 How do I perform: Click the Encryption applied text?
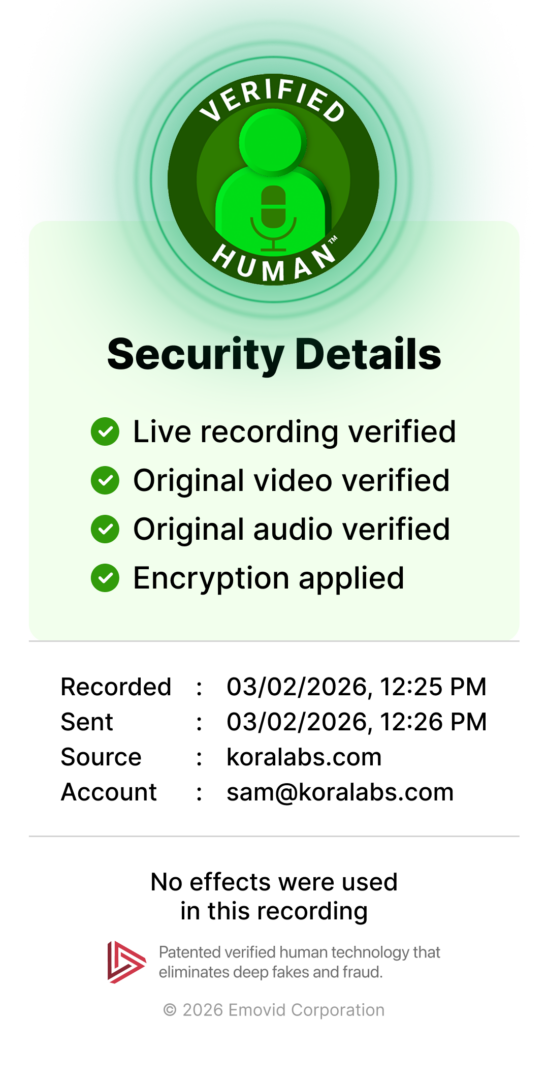click(269, 579)
